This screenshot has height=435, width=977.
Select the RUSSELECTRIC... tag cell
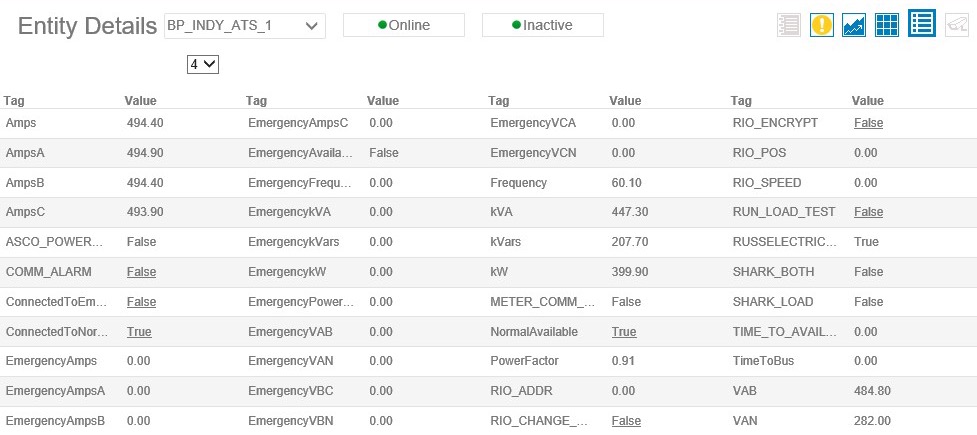[x=785, y=242]
